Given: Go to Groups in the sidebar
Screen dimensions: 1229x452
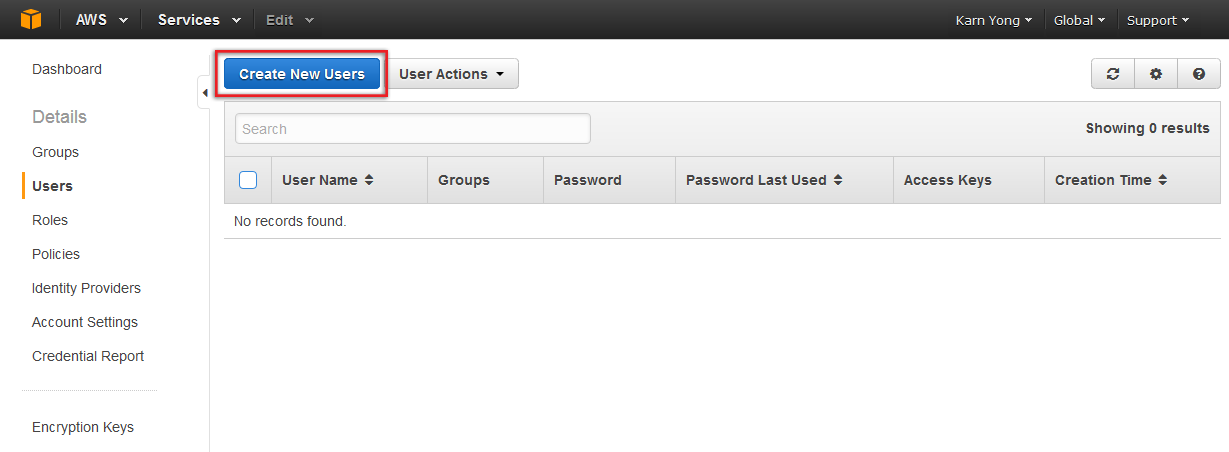Looking at the screenshot, I should pos(55,152).
